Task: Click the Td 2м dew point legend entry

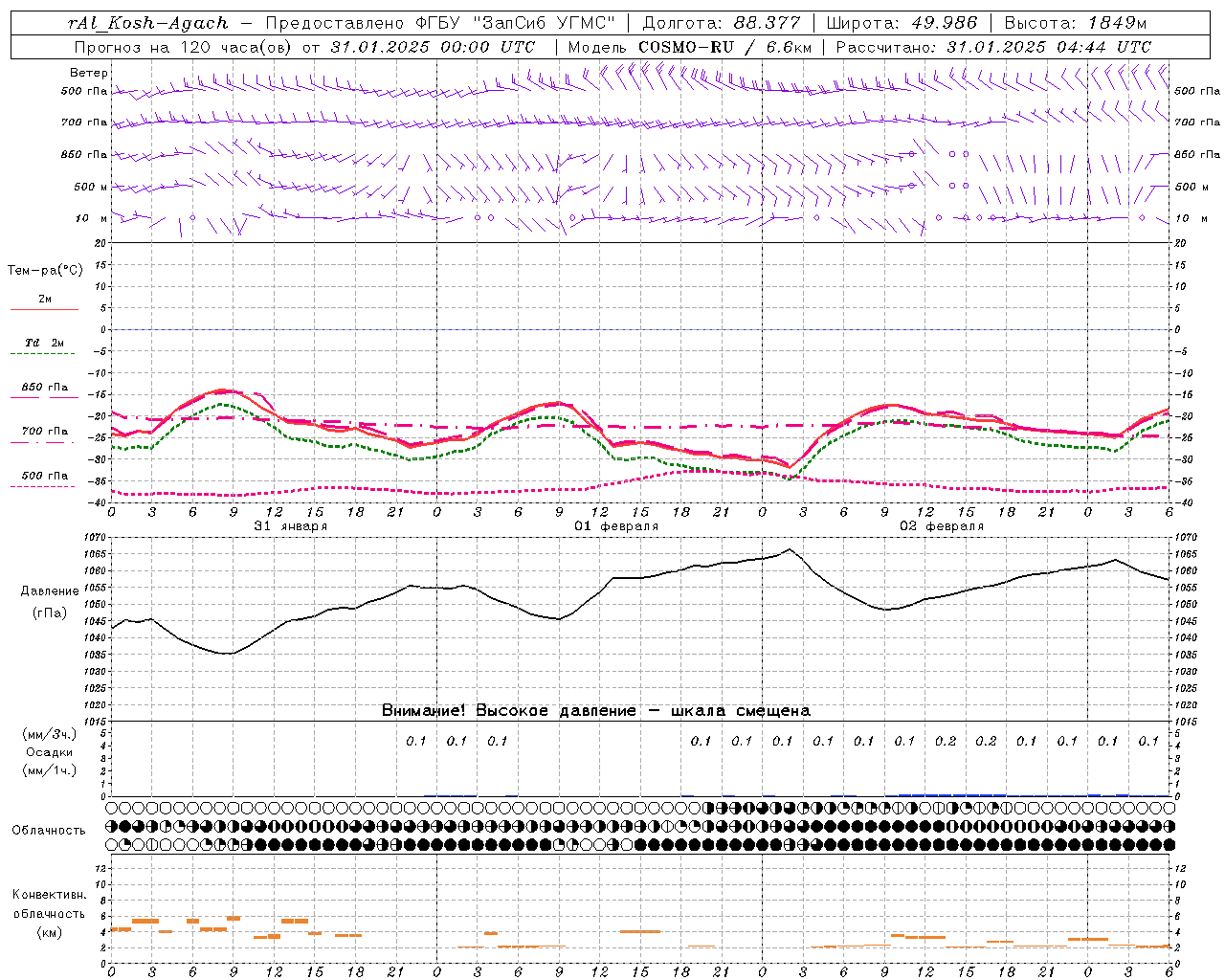Action: click(x=45, y=343)
